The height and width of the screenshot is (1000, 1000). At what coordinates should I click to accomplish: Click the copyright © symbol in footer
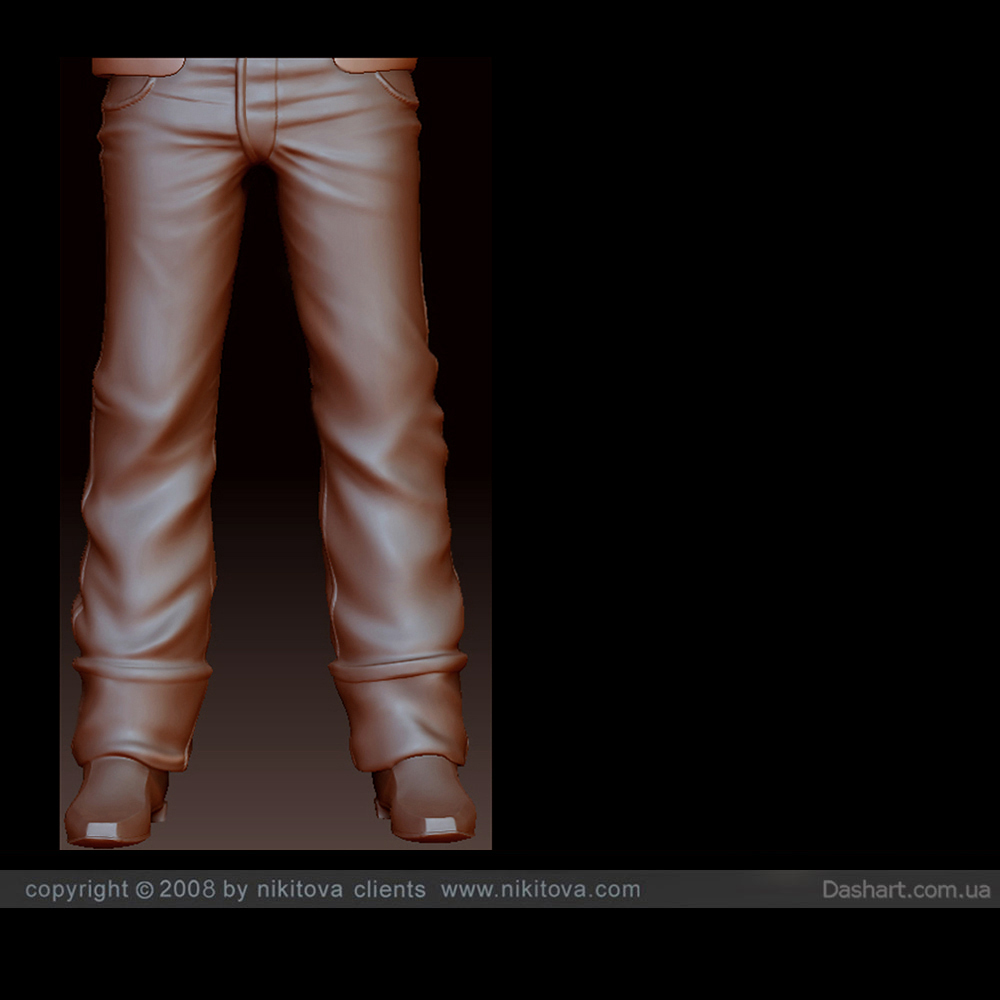(144, 889)
